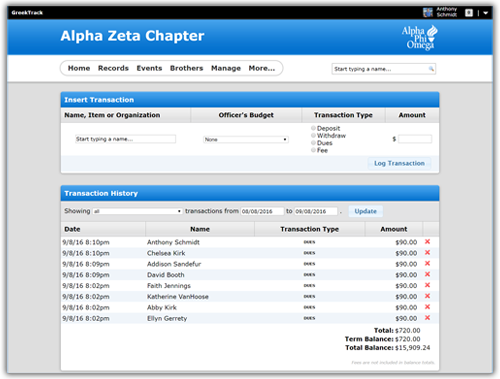Screen dimensions: 500x379
Task: Click the name Ellyn Gerrety
Action: [167, 318]
